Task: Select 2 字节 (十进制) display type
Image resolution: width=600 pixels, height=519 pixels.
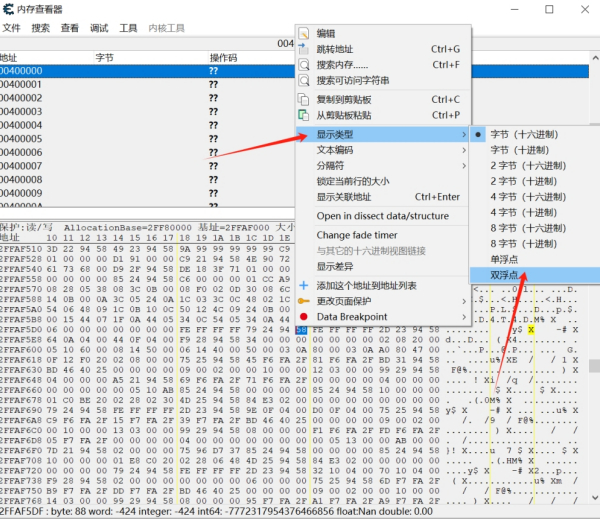Action: coord(523,181)
